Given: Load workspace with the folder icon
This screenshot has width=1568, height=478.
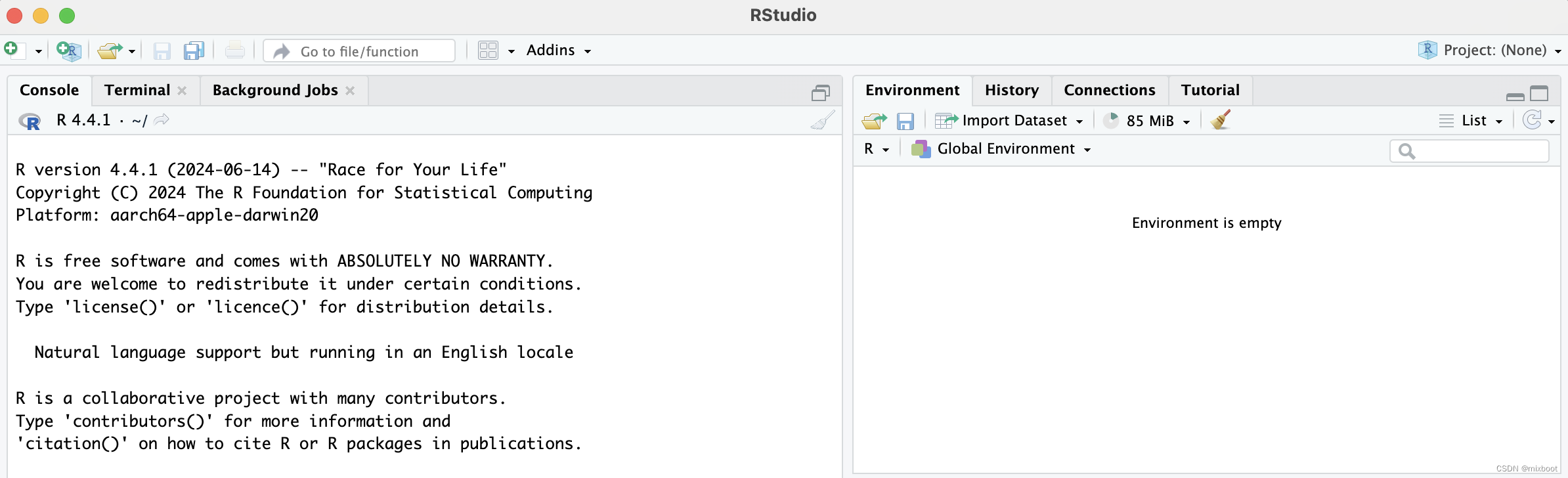Looking at the screenshot, I should coord(874,121).
